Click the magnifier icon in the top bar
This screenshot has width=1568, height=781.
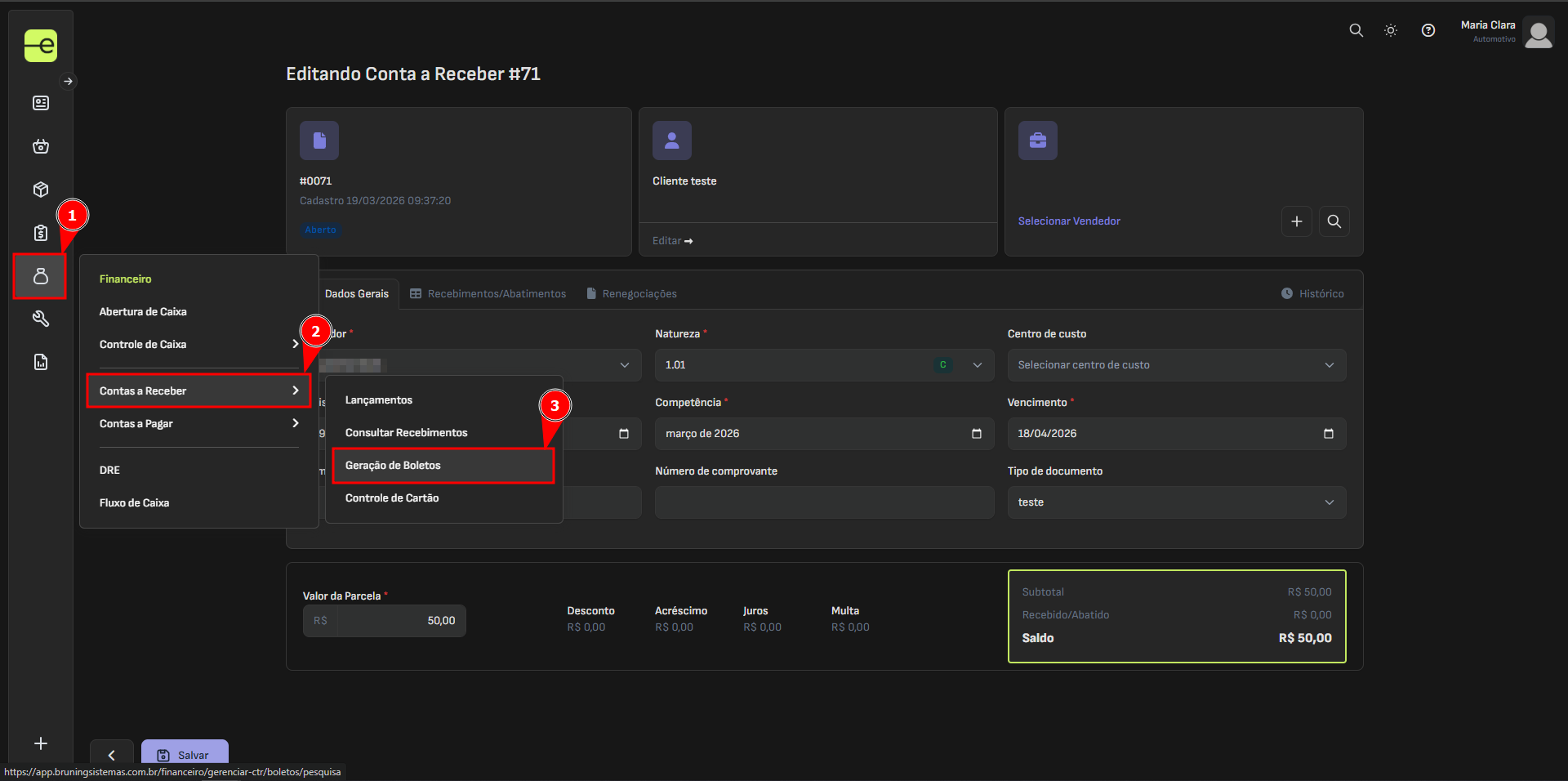(x=1356, y=30)
